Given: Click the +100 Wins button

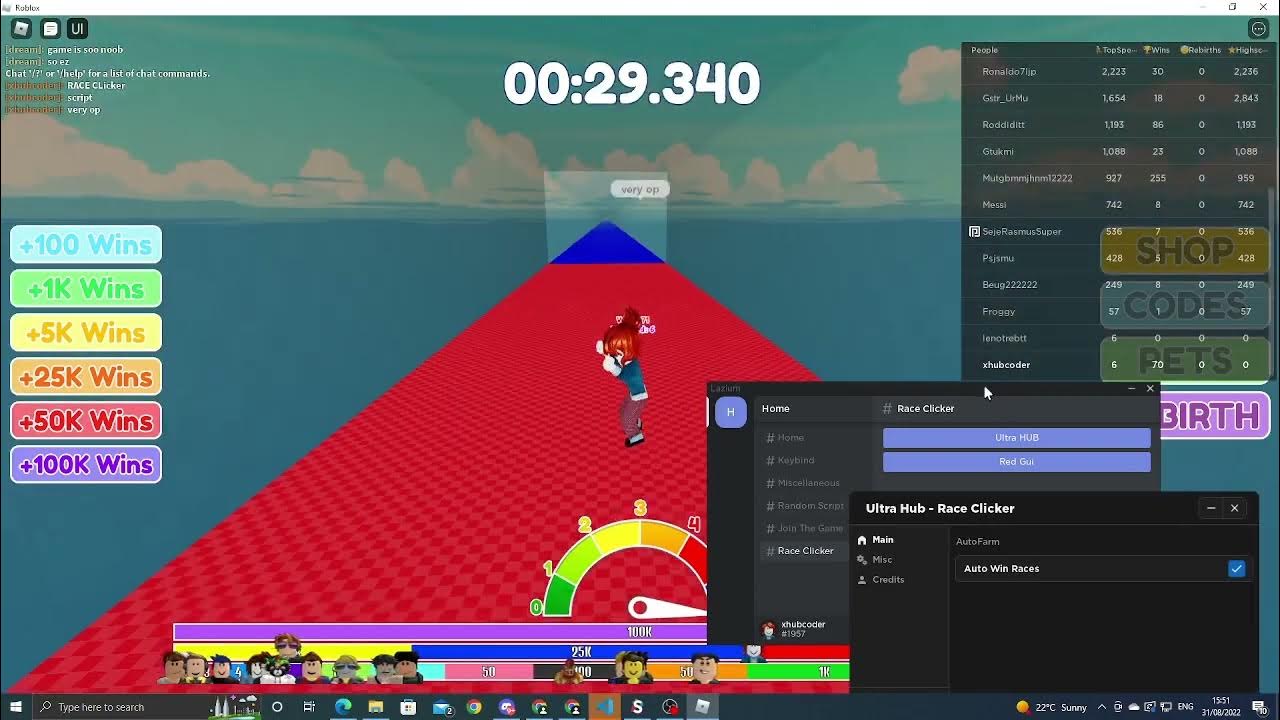Looking at the screenshot, I should point(86,245).
